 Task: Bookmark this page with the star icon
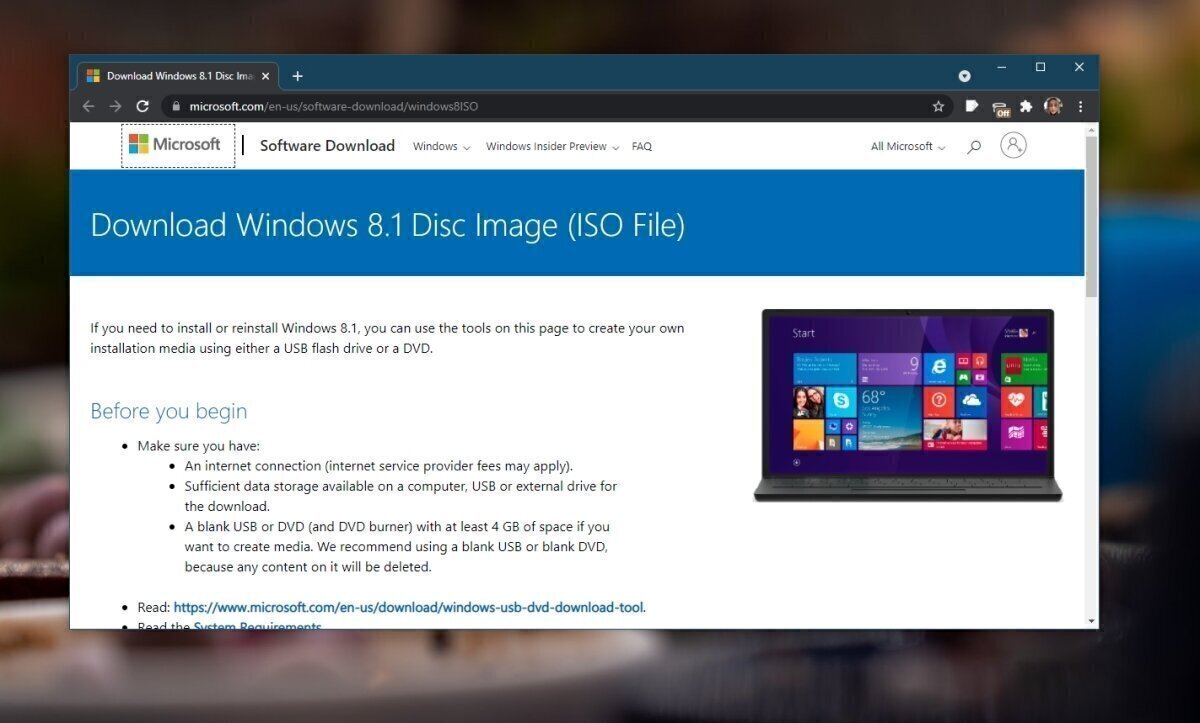tap(937, 106)
